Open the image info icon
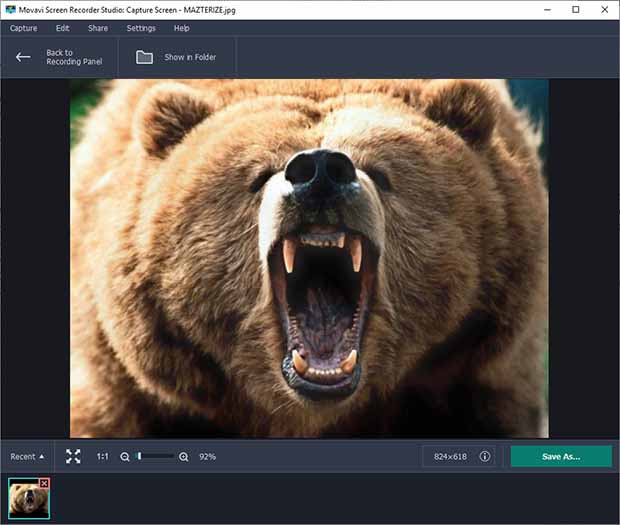Screen dimensions: 620x525 485,456
